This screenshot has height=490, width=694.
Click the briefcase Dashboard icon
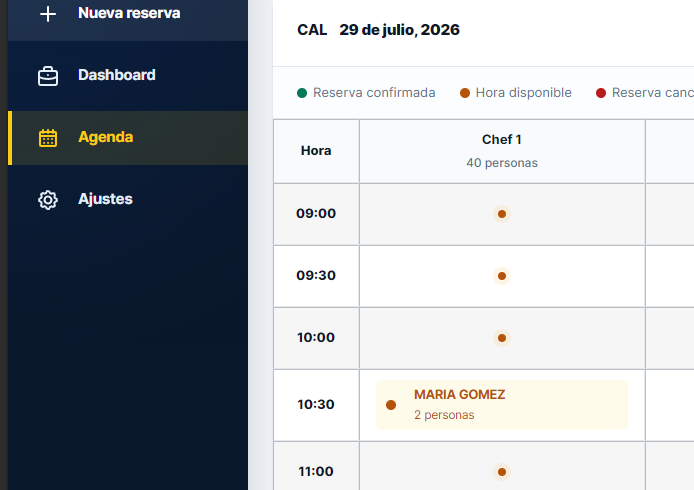(x=48, y=76)
